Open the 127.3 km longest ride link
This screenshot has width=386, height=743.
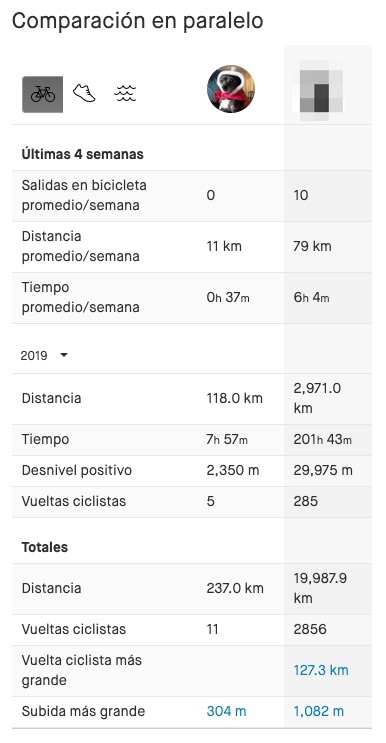coord(321,671)
